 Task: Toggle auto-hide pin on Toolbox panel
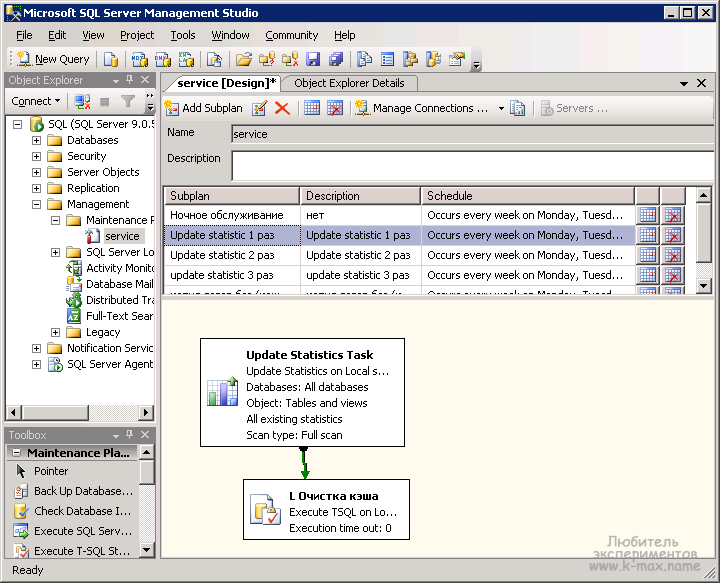[130, 434]
